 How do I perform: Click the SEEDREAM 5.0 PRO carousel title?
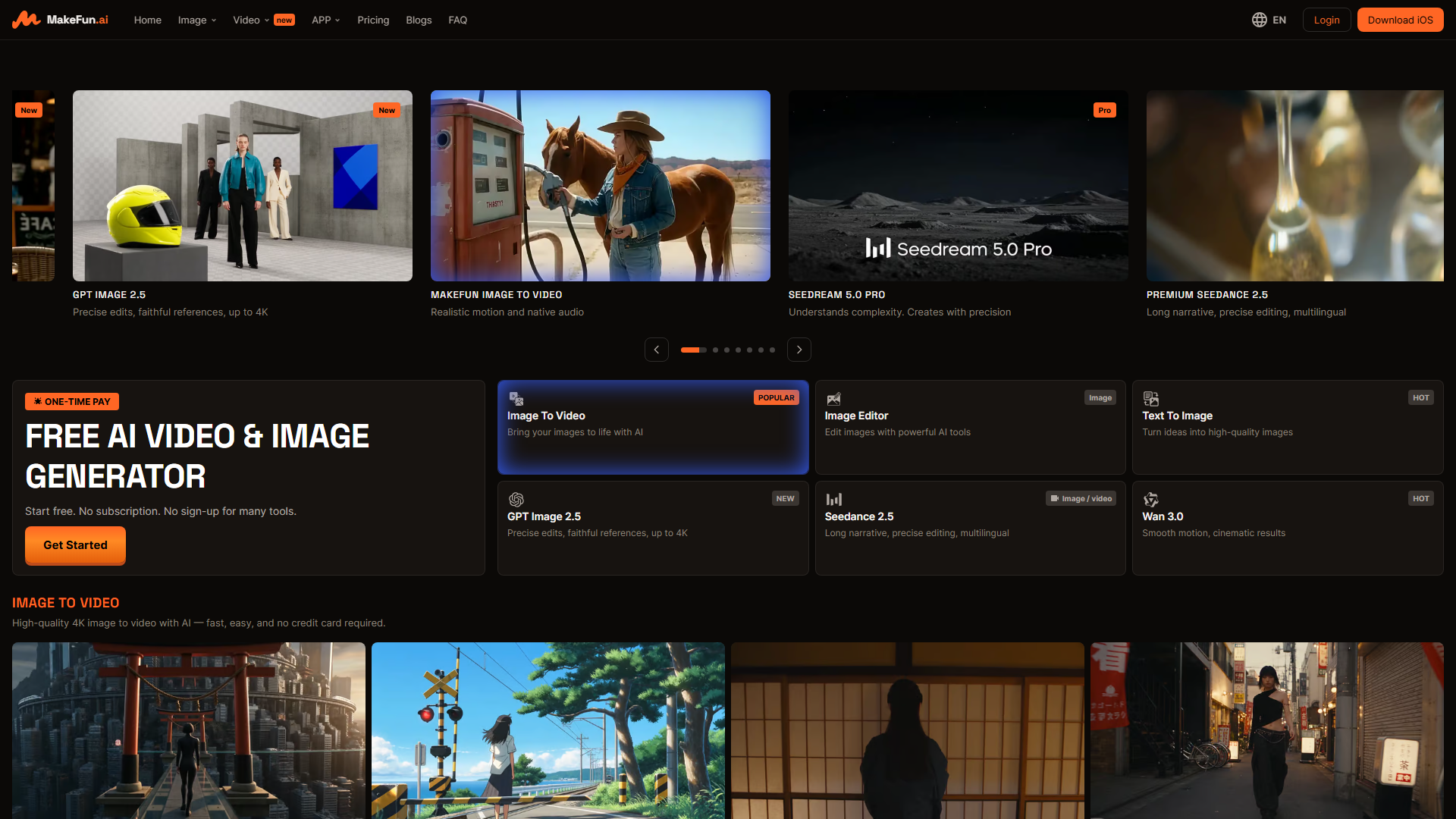tap(837, 295)
